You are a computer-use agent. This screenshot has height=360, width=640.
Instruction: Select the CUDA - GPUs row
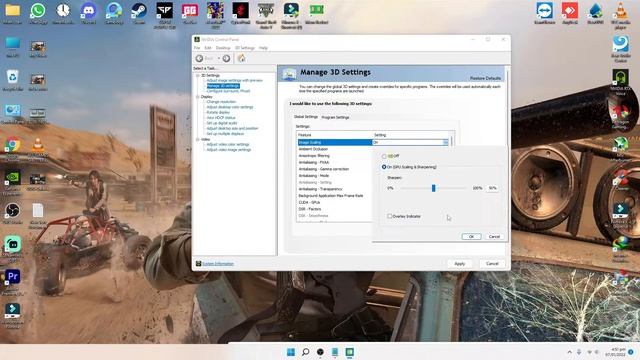335,202
